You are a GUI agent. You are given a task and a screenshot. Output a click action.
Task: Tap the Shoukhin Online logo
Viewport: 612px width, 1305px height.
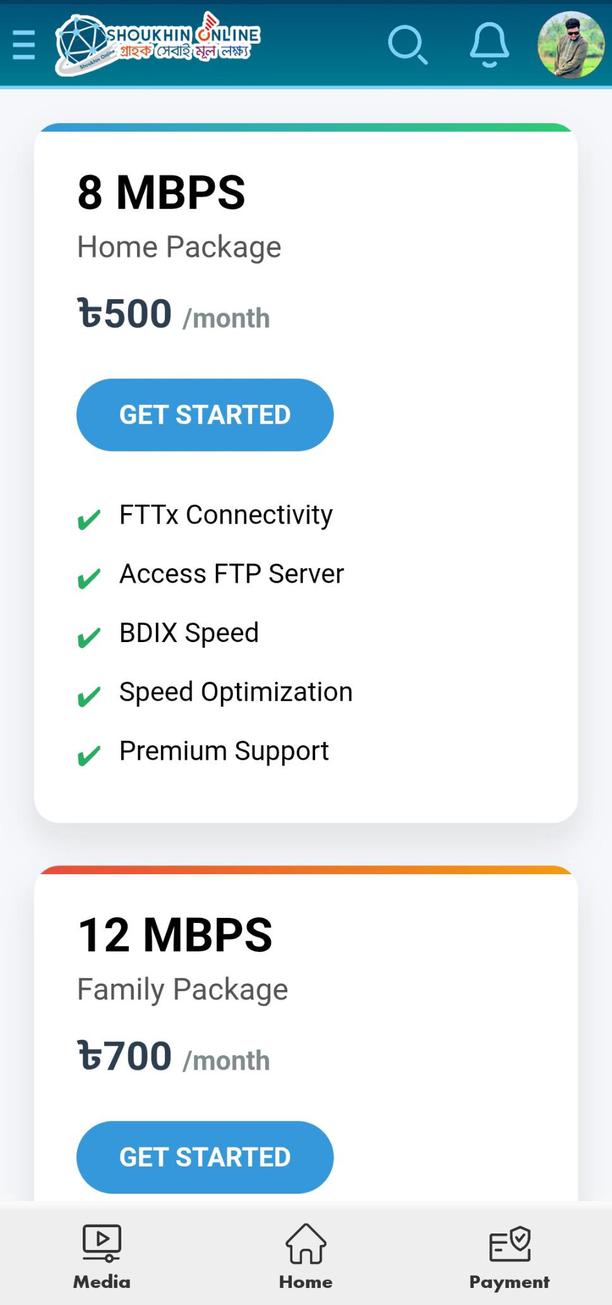point(157,43)
